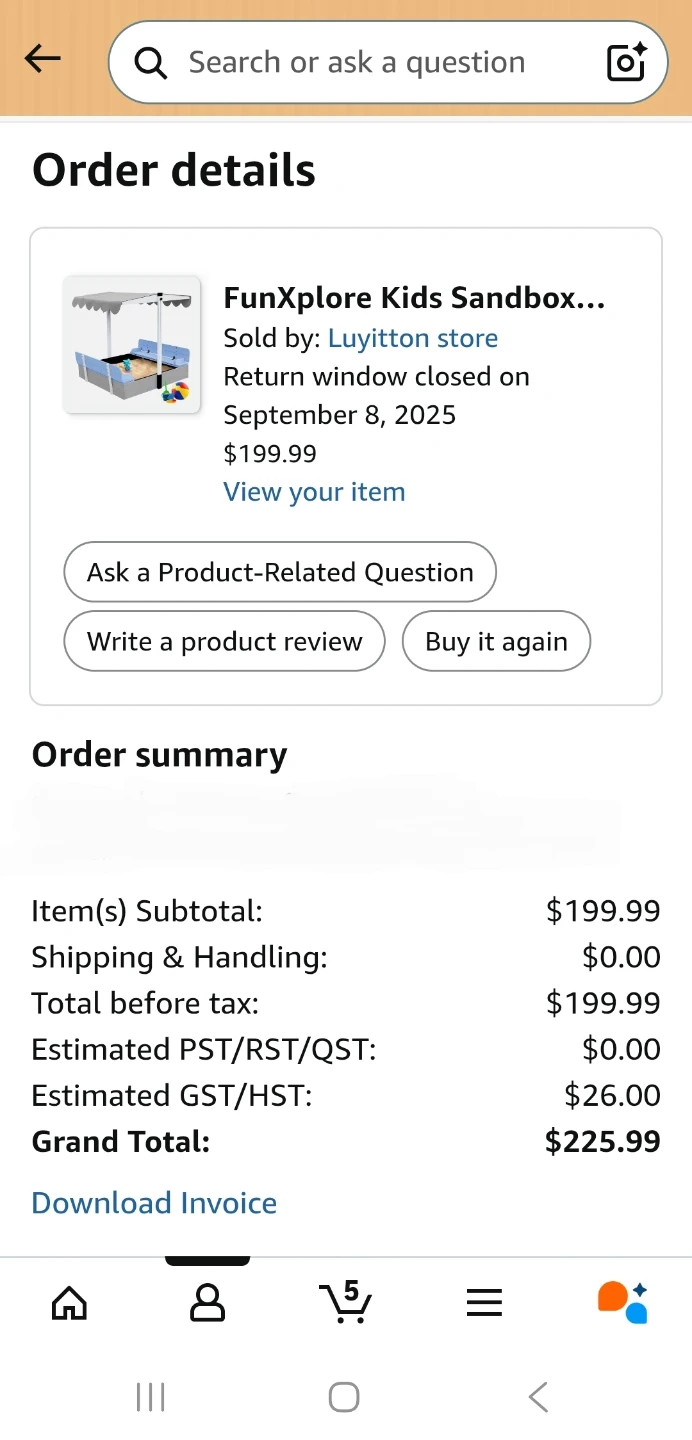Tap Buy it again button
The image size is (692, 1440).
[x=496, y=641]
